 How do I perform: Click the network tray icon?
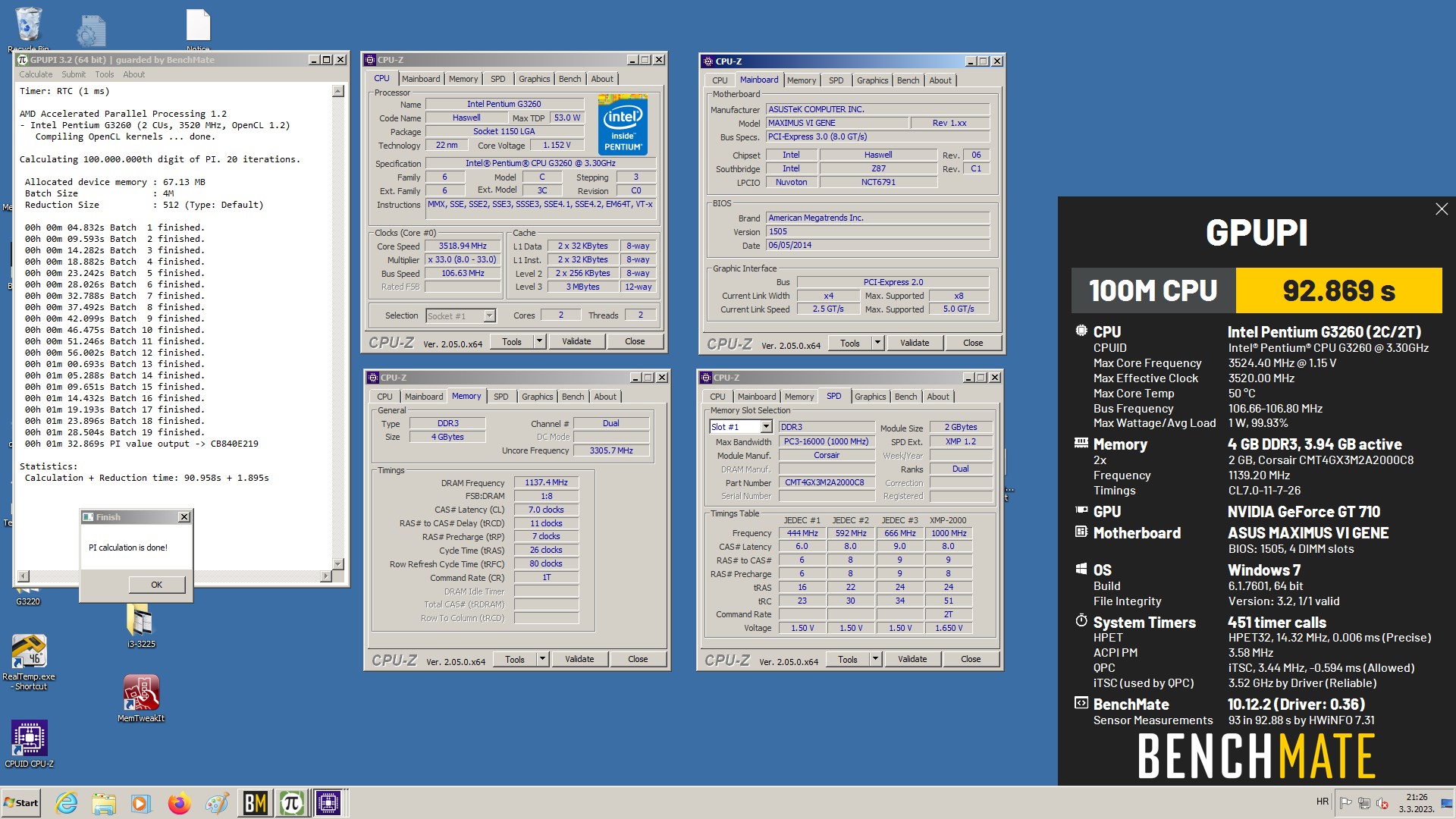(x=1363, y=803)
